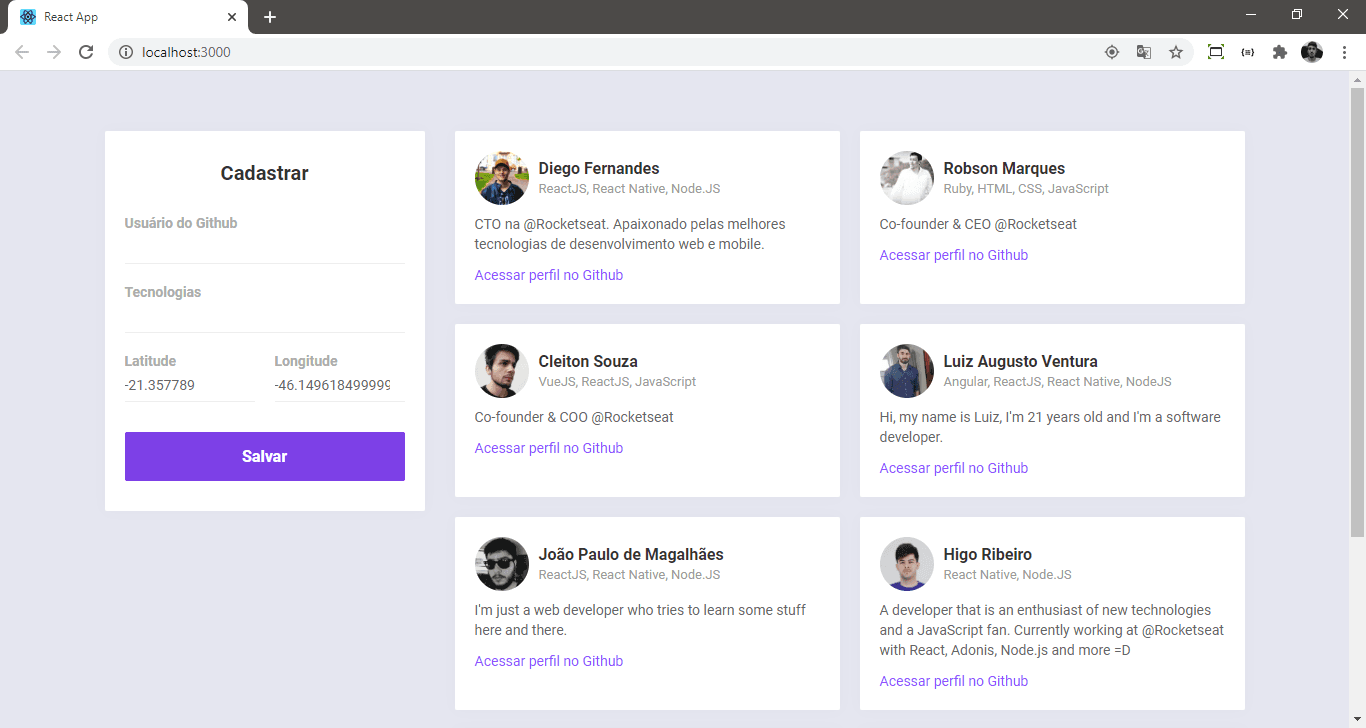Open the Chrome extensions puzzle piece icon
The height and width of the screenshot is (728, 1366).
click(1280, 51)
